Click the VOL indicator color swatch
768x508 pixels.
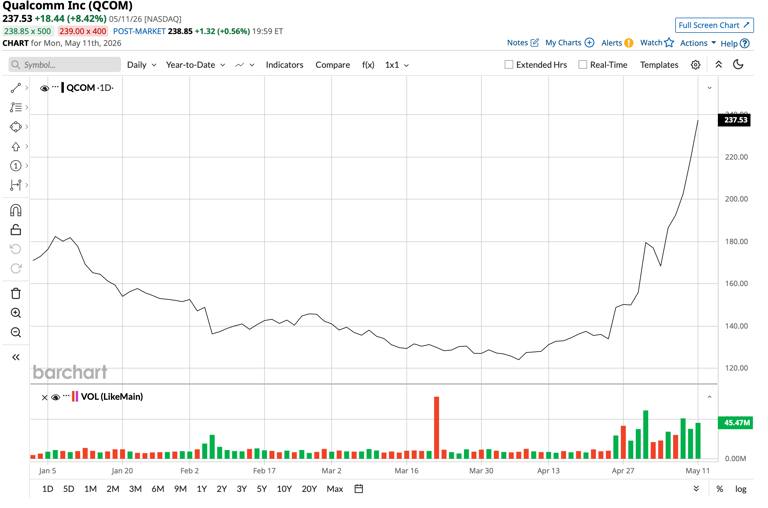[75, 396]
